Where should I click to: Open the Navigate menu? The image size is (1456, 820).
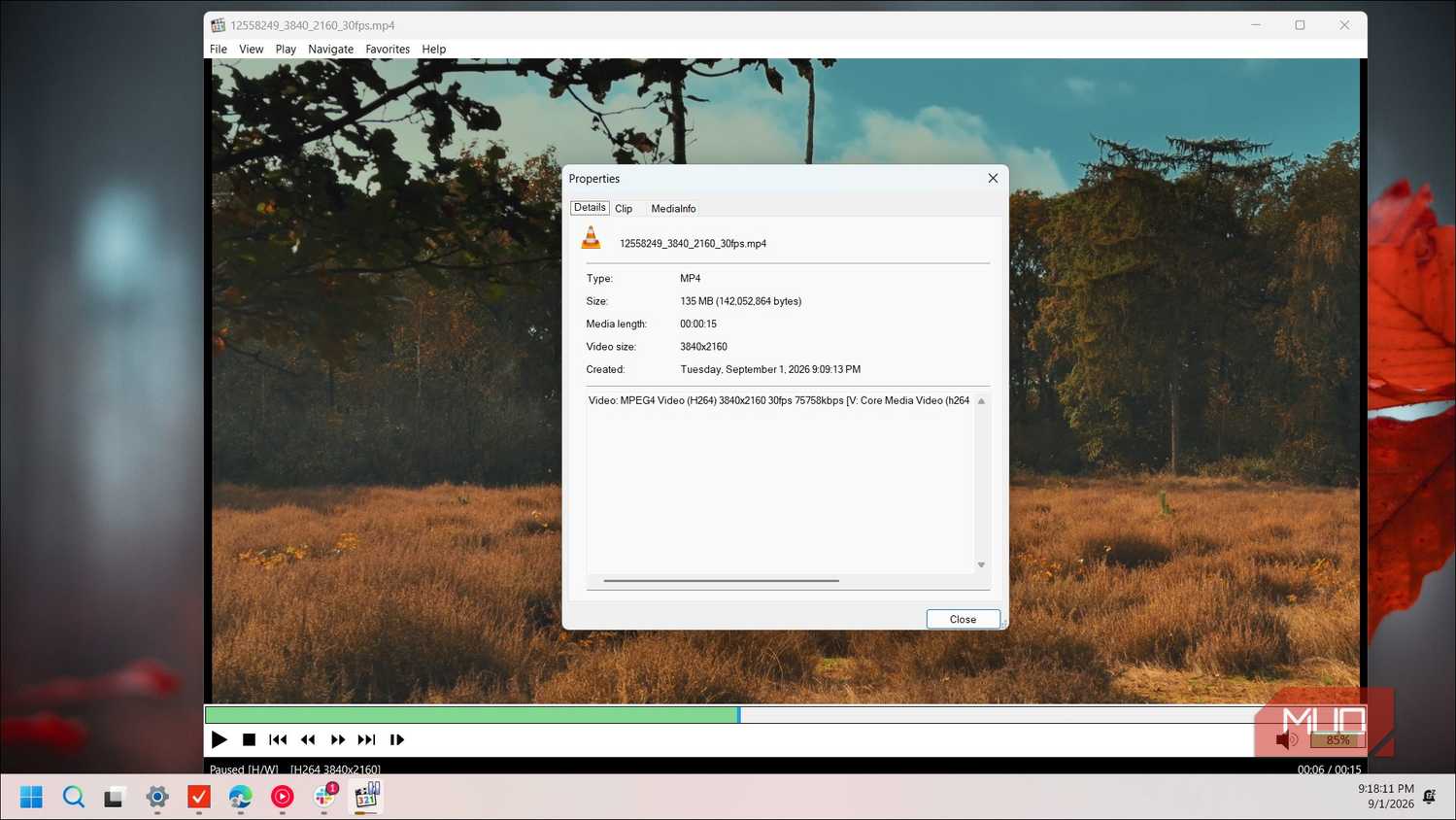click(x=331, y=49)
